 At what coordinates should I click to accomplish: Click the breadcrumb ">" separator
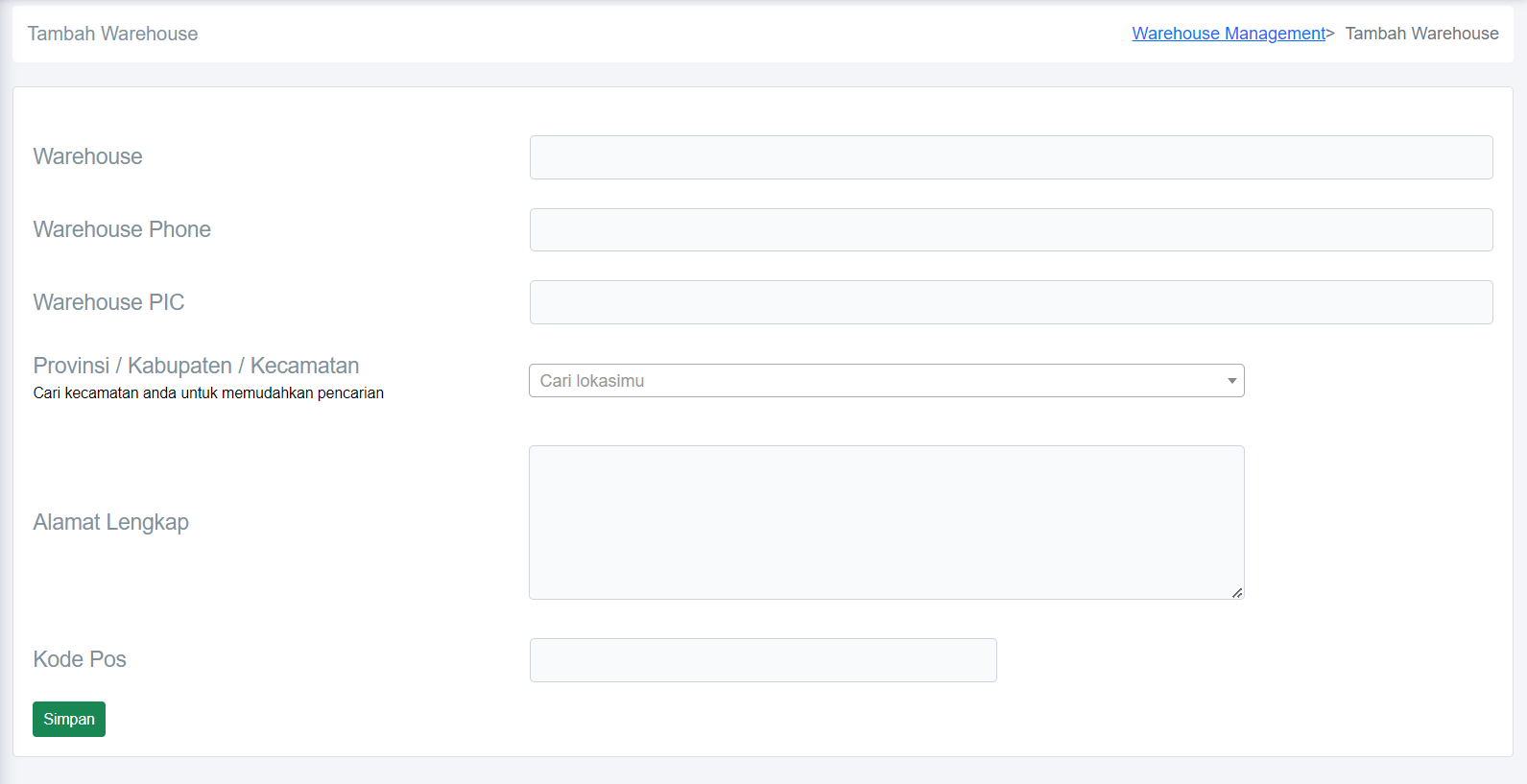point(1330,34)
